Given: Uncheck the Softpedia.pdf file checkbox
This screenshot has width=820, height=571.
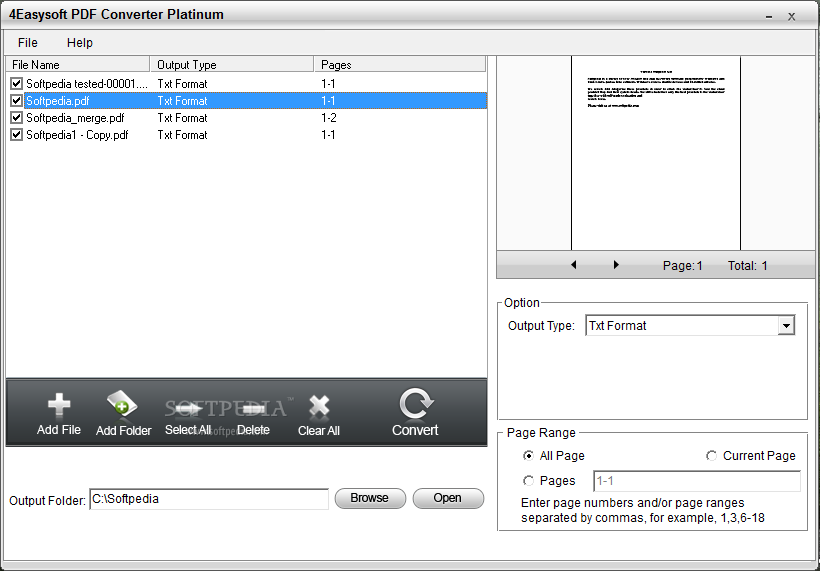Looking at the screenshot, I should [x=16, y=100].
